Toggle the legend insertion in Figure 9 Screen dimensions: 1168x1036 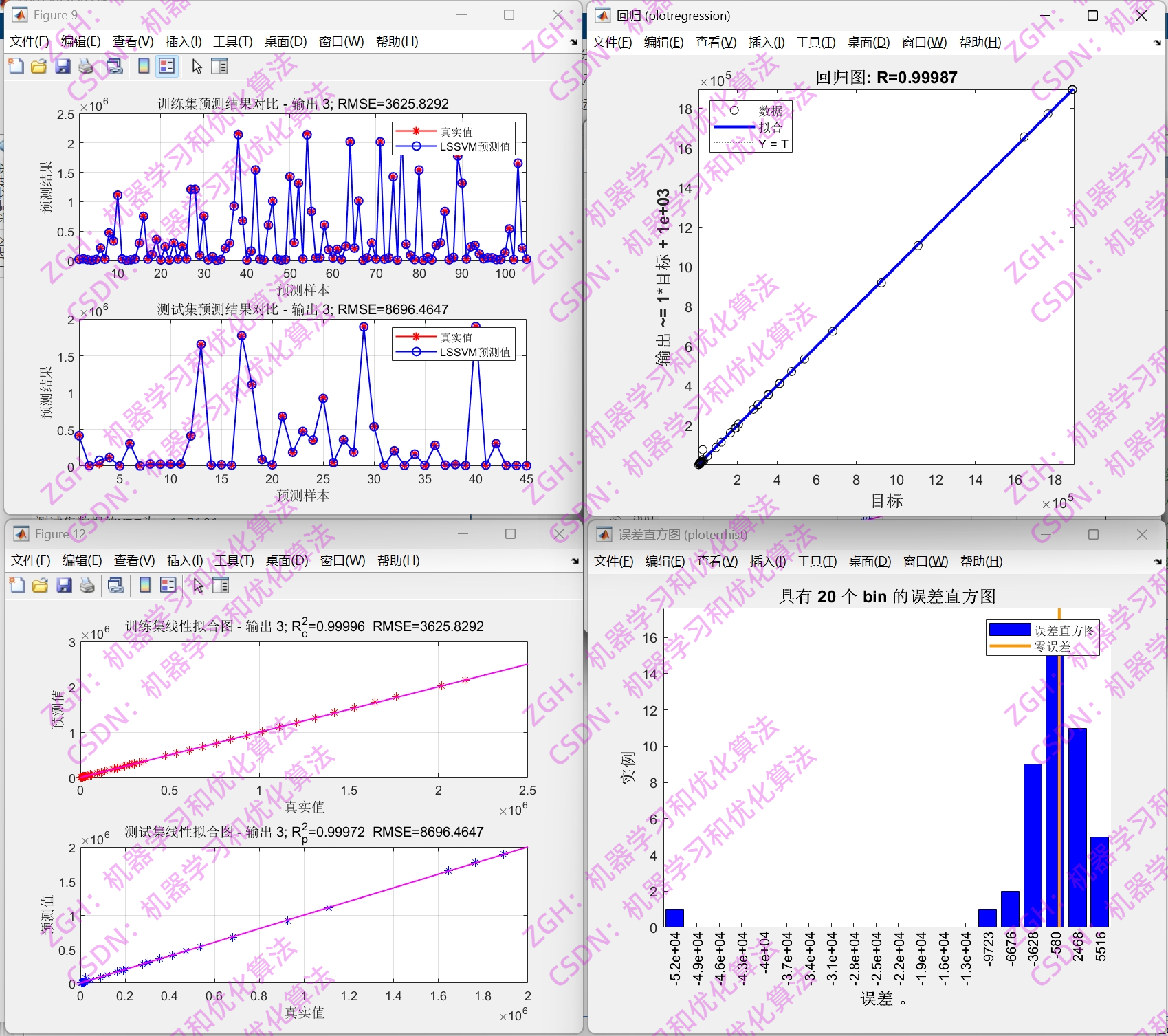point(167,66)
